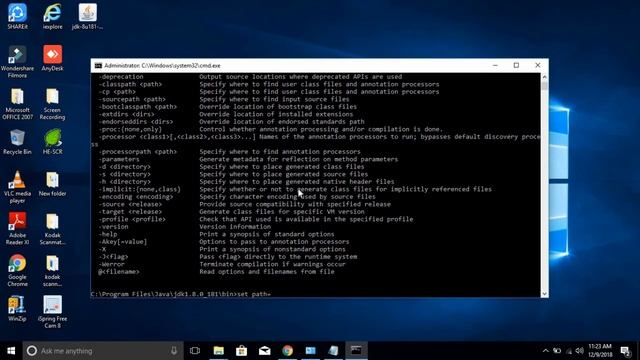This screenshot has height=360, width=640.
Task: Select the New folder icon
Action: [53, 184]
